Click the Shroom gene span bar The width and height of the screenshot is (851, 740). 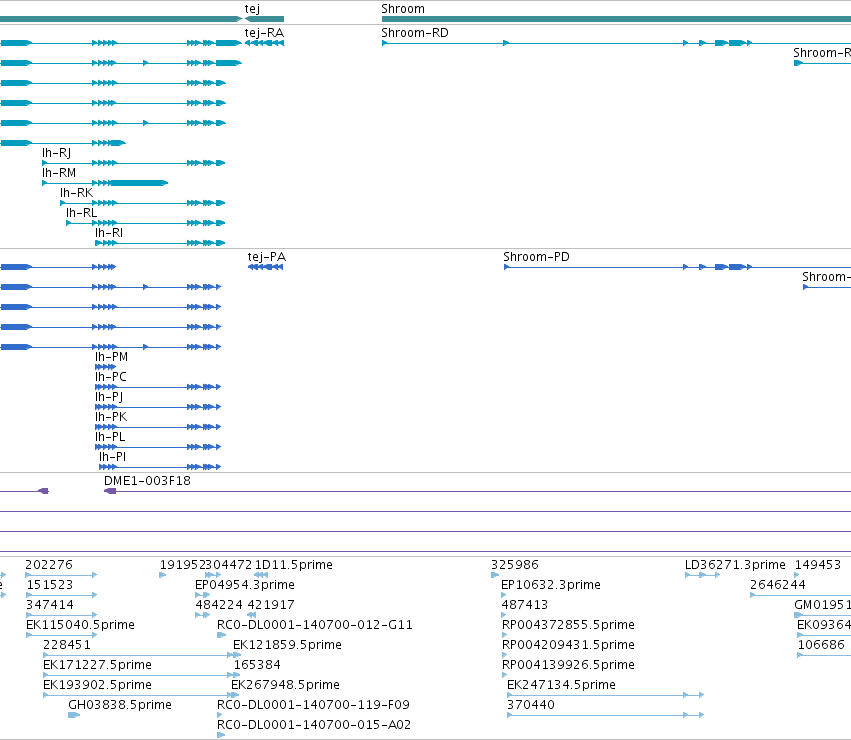point(616,20)
